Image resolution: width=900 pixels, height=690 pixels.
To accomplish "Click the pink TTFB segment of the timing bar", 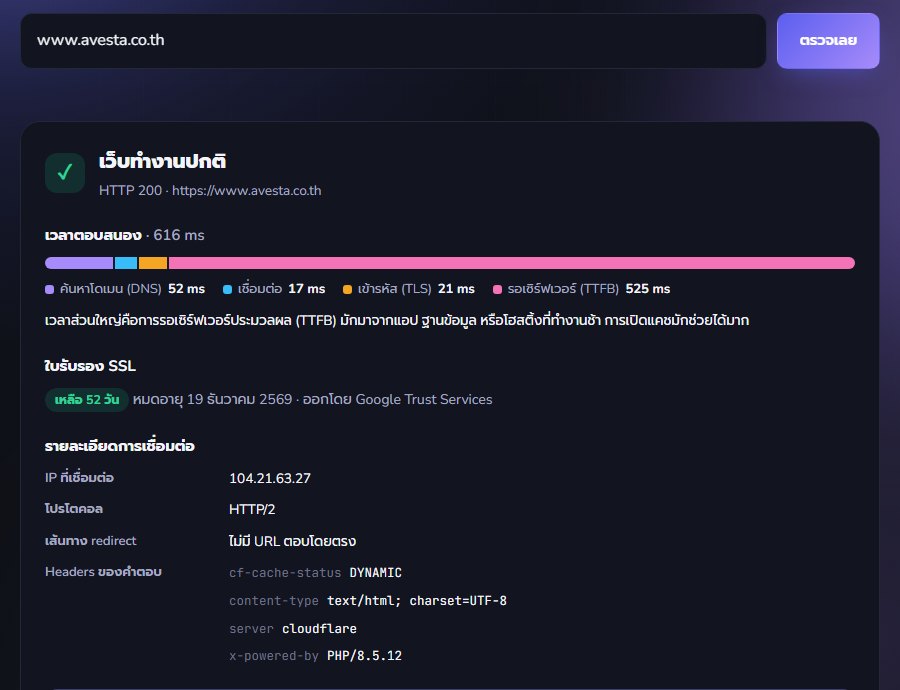I will [x=511, y=263].
